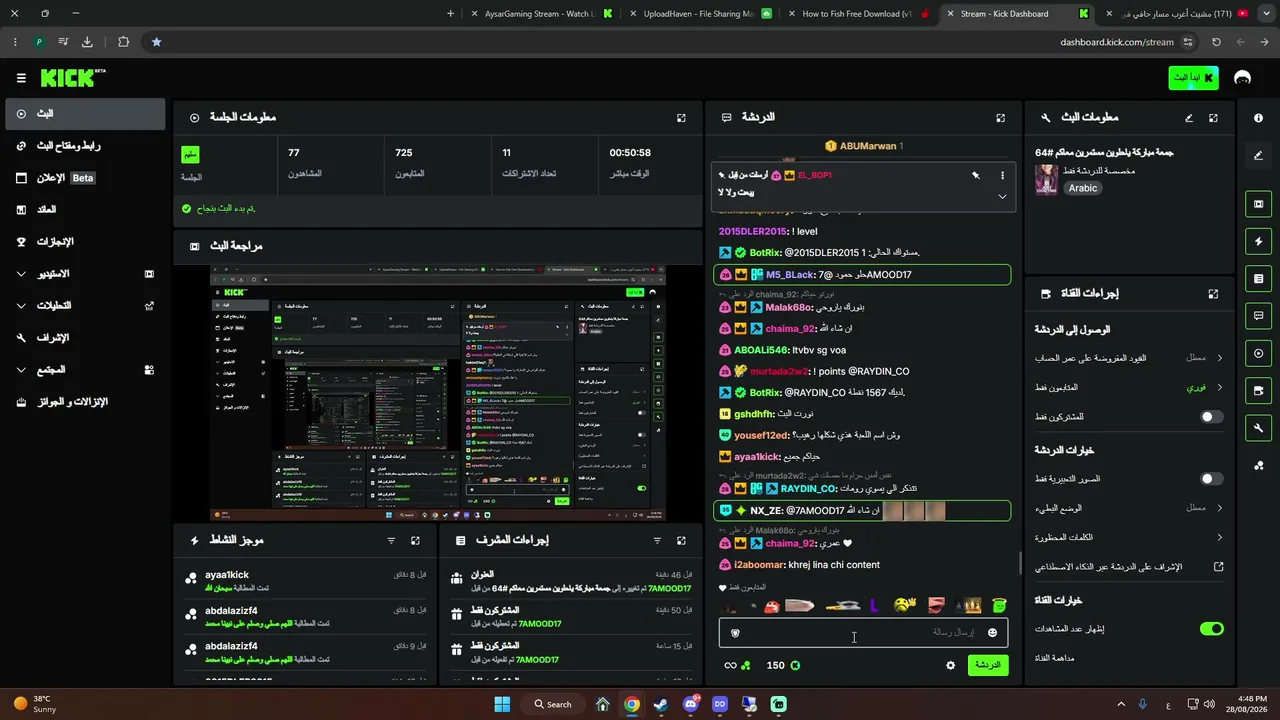Open the pinned message three-dot menu
Screen dimensions: 1280x720
[x=1002, y=175]
